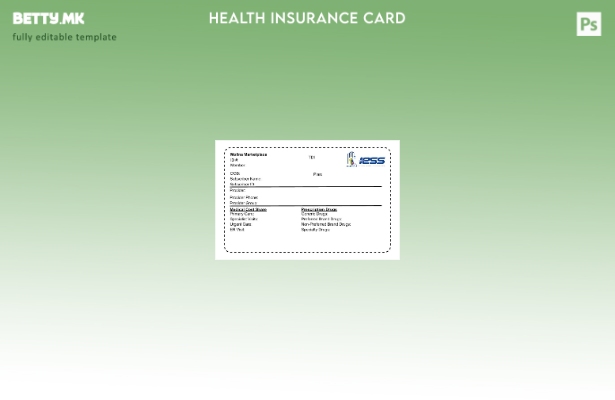The image size is (615, 400).
Task: Click the Specialist Visits entry
Action: pos(243,219)
